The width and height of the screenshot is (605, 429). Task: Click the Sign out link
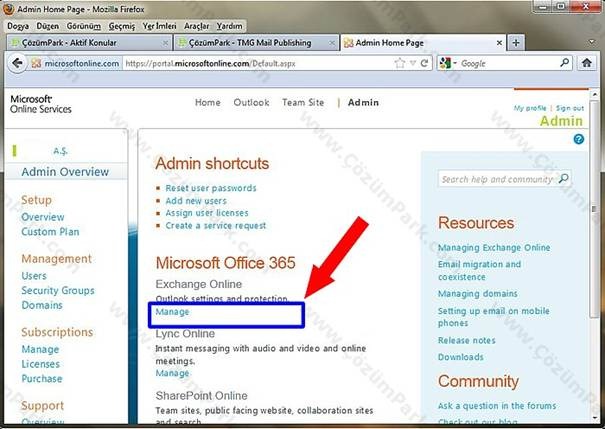tap(570, 108)
